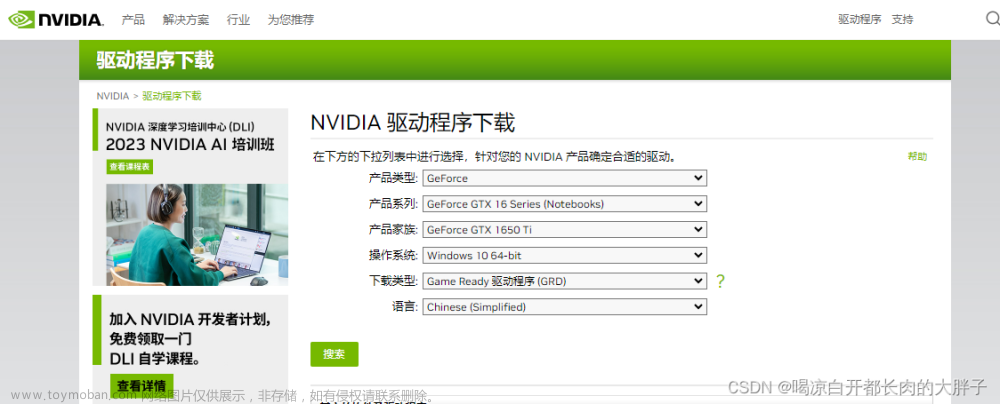Expand the 操作系统 dropdown showing Windows 10 64-bit
Image resolution: width=1000 pixels, height=404 pixels.
[564, 255]
